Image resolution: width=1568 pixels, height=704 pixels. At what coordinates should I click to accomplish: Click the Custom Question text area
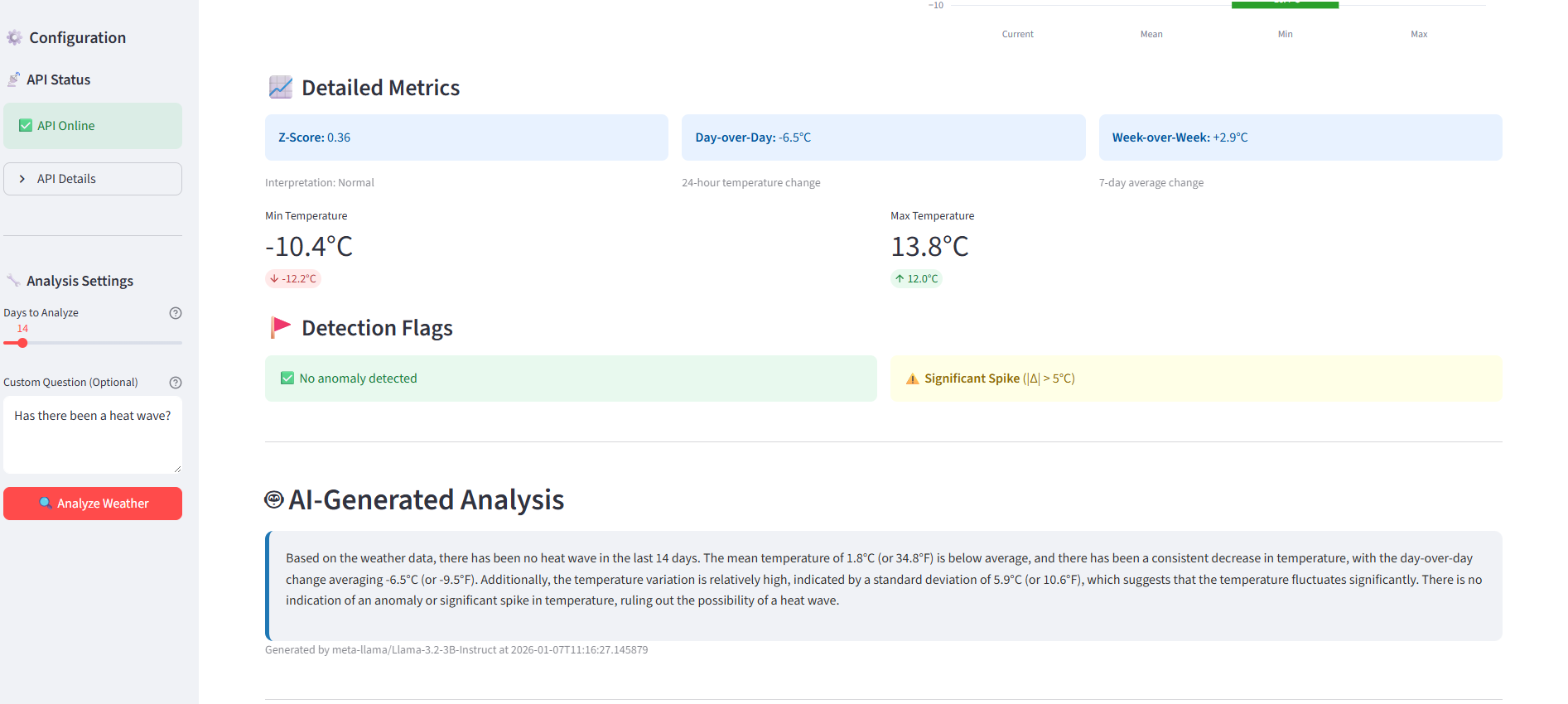pyautogui.click(x=93, y=435)
